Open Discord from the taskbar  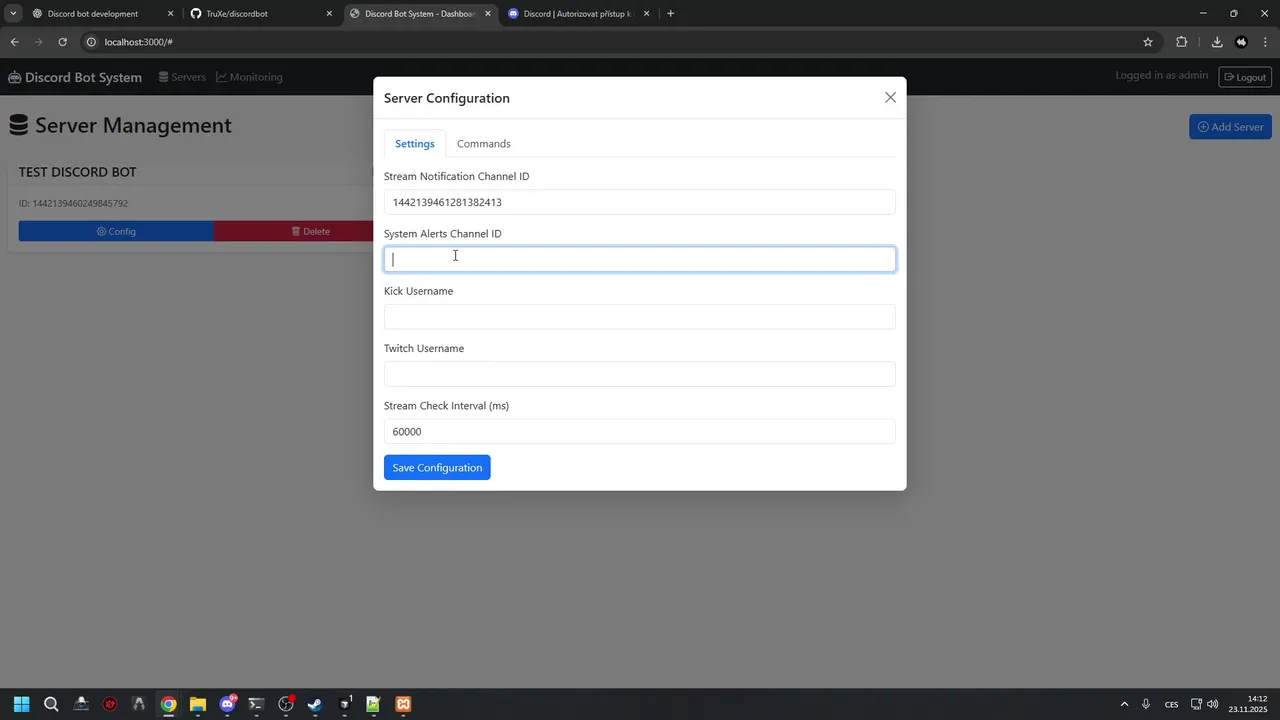(227, 704)
